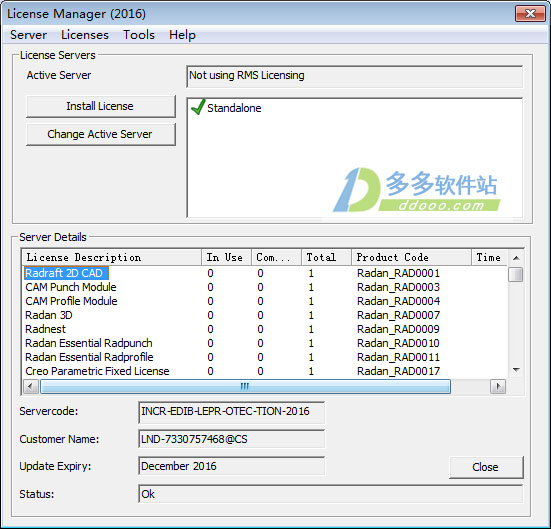The image size is (551, 529).
Task: Click product code Radan_RAD0017
Action: [x=398, y=372]
